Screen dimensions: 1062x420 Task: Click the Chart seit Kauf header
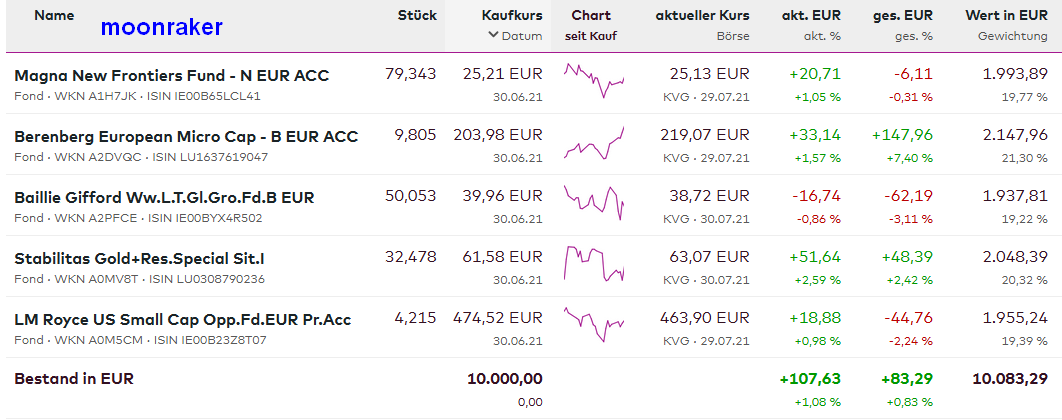(590, 25)
